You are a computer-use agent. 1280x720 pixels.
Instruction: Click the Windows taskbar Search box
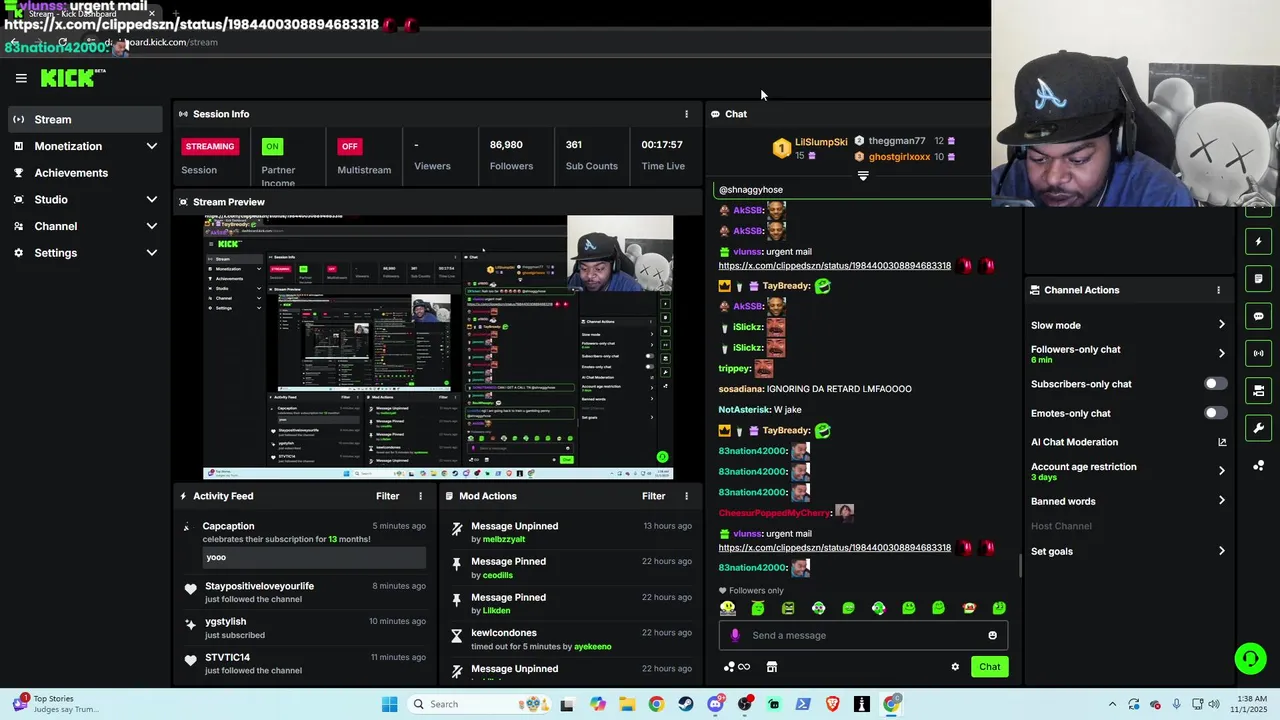point(480,704)
